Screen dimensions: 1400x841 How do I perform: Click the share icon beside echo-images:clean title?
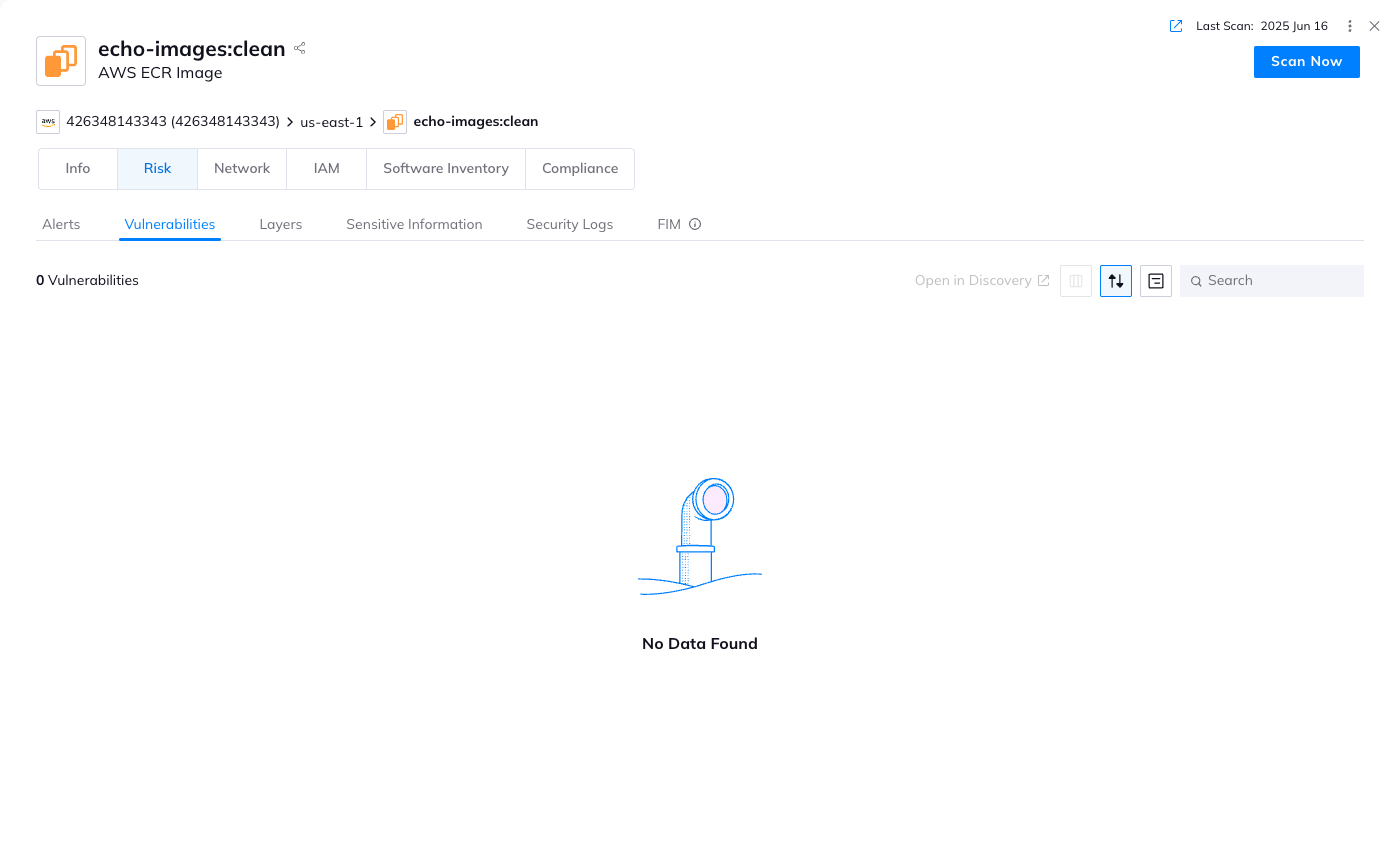click(x=299, y=48)
